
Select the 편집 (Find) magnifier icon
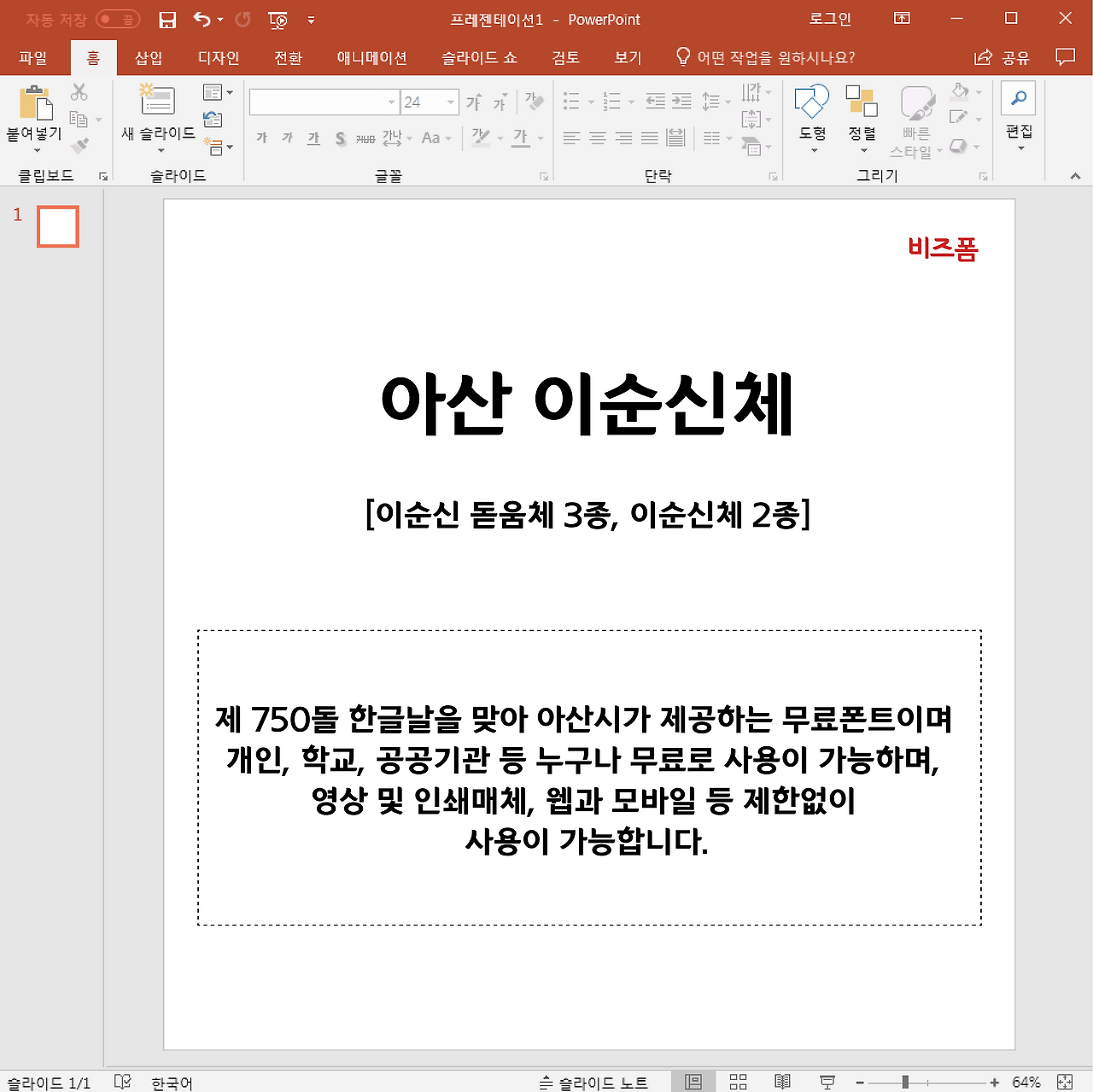click(x=1018, y=96)
